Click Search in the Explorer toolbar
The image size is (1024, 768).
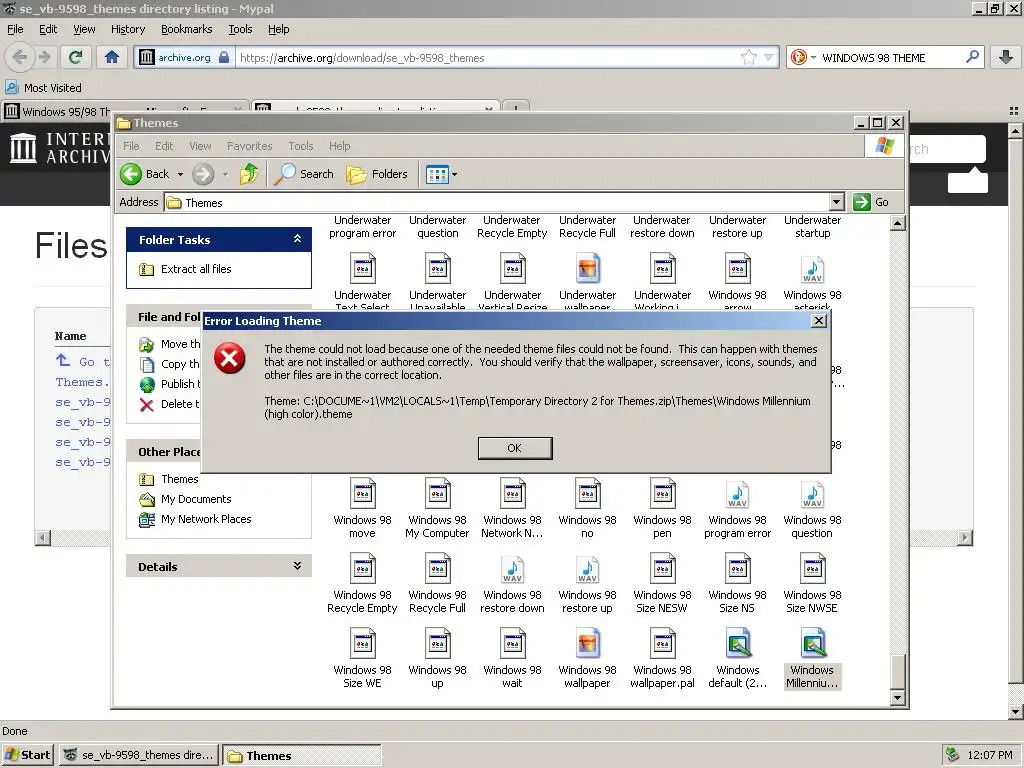click(x=304, y=174)
